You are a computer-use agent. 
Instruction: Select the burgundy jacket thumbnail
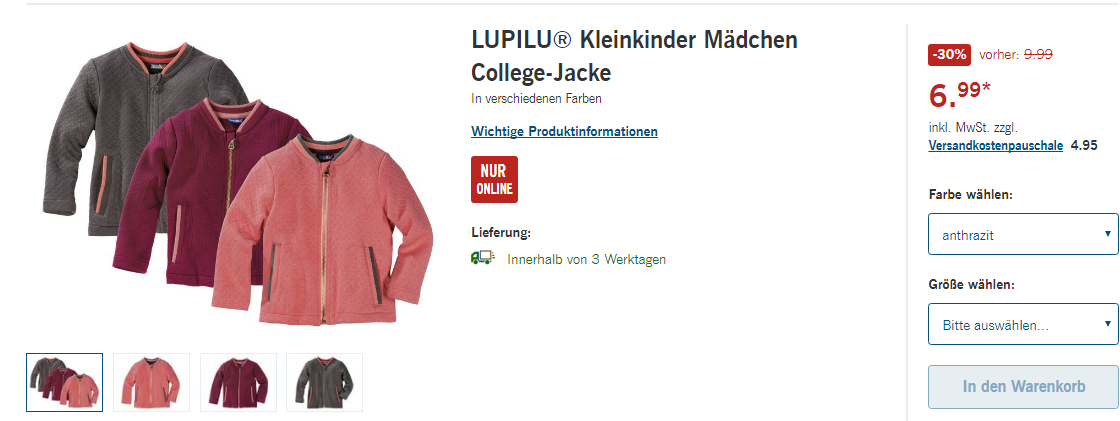pos(238,382)
